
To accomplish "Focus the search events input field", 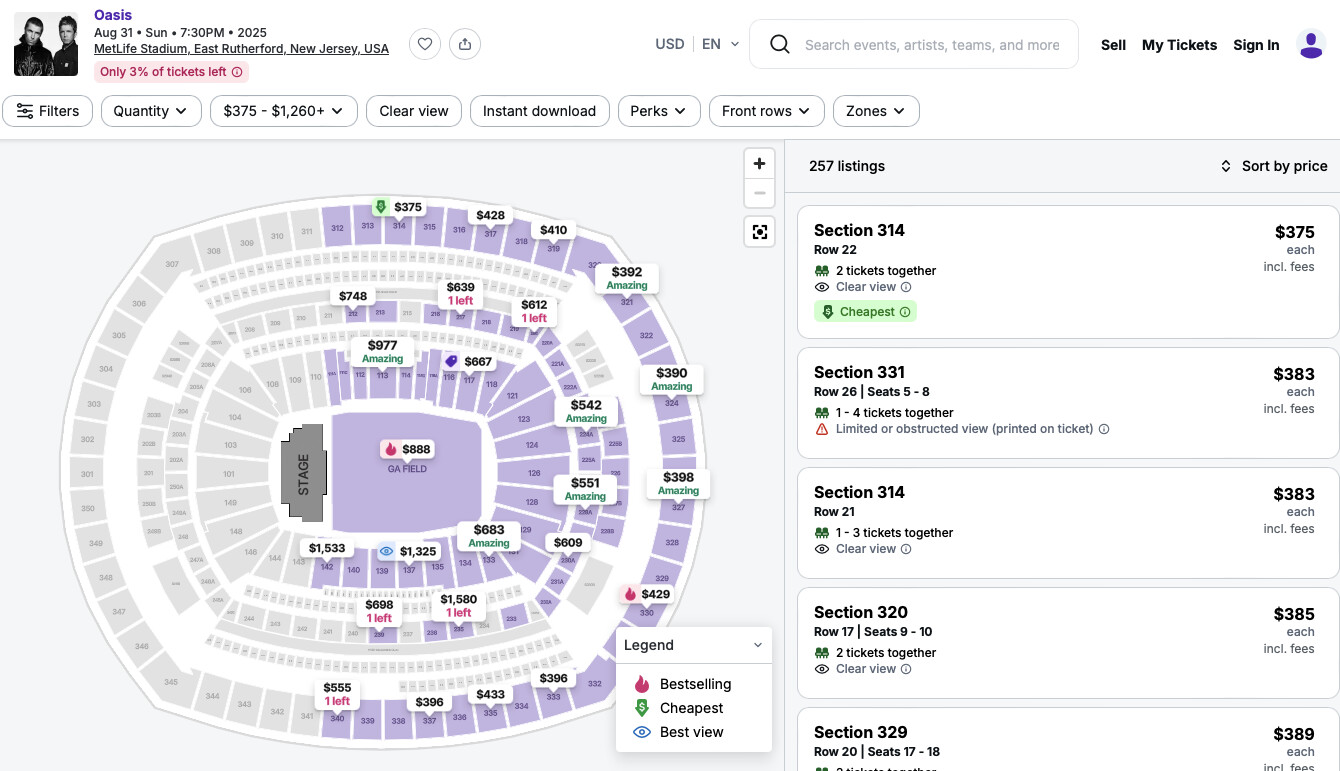I will [932, 45].
